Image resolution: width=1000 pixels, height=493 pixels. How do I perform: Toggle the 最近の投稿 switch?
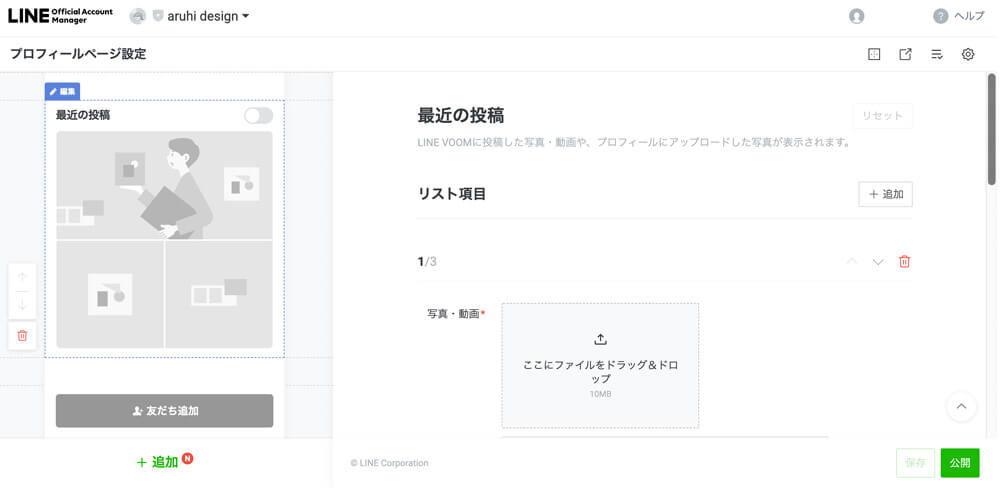[258, 115]
